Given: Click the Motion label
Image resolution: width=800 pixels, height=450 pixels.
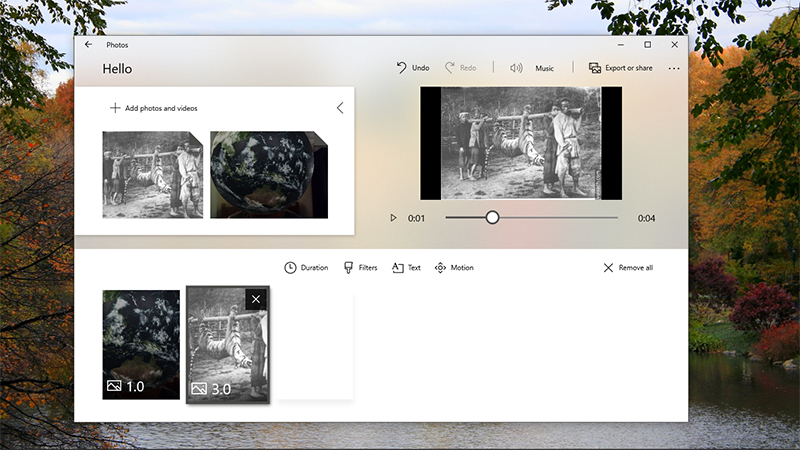Looking at the screenshot, I should point(462,268).
